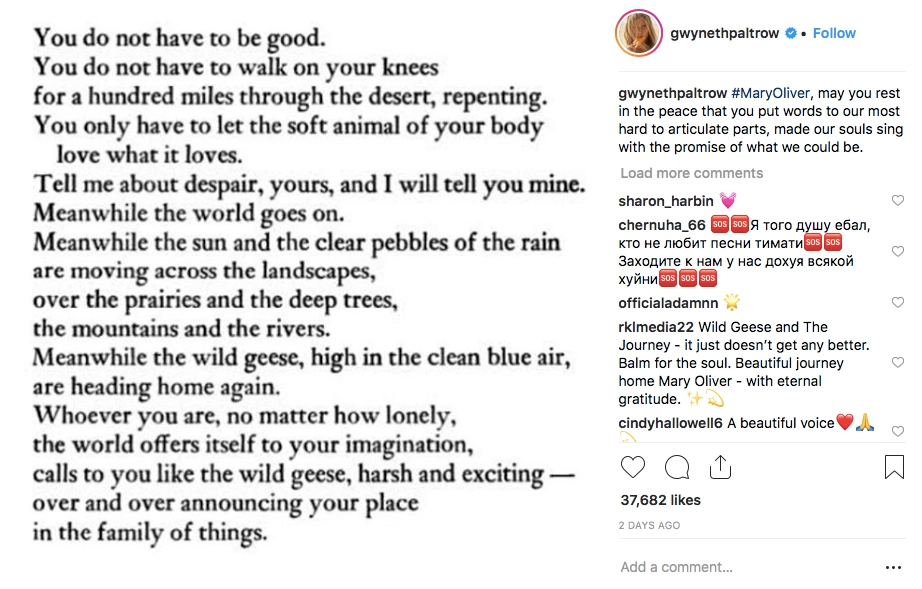922x589 pixels.
Task: Click gwynethpaltrow's profile avatar
Action: pyautogui.click(x=642, y=33)
